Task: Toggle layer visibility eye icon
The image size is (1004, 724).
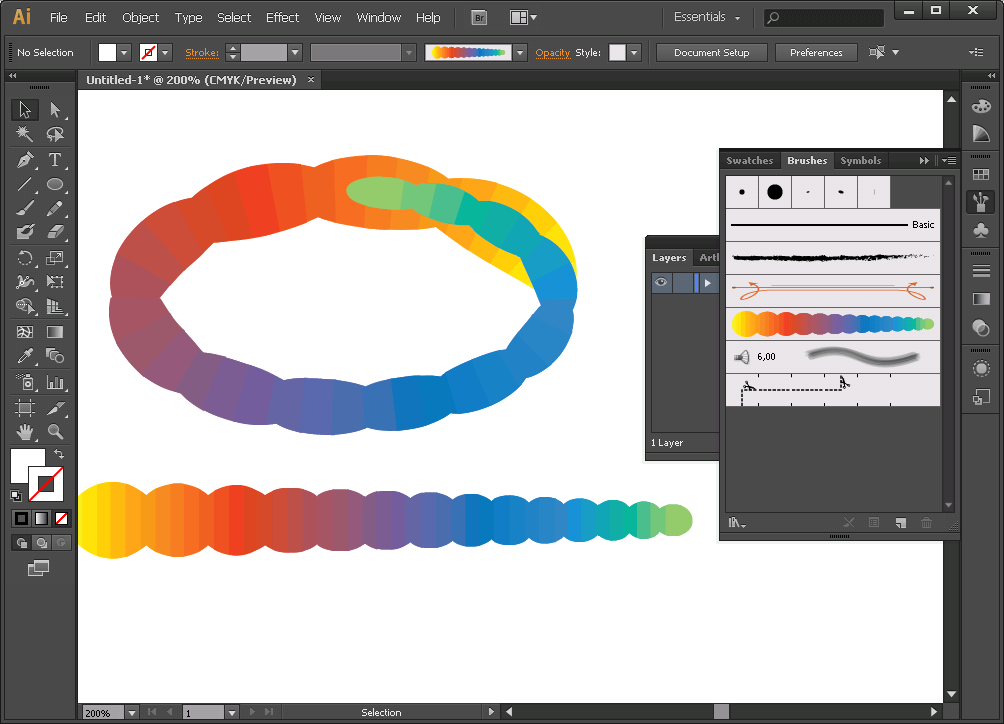Action: (x=661, y=282)
